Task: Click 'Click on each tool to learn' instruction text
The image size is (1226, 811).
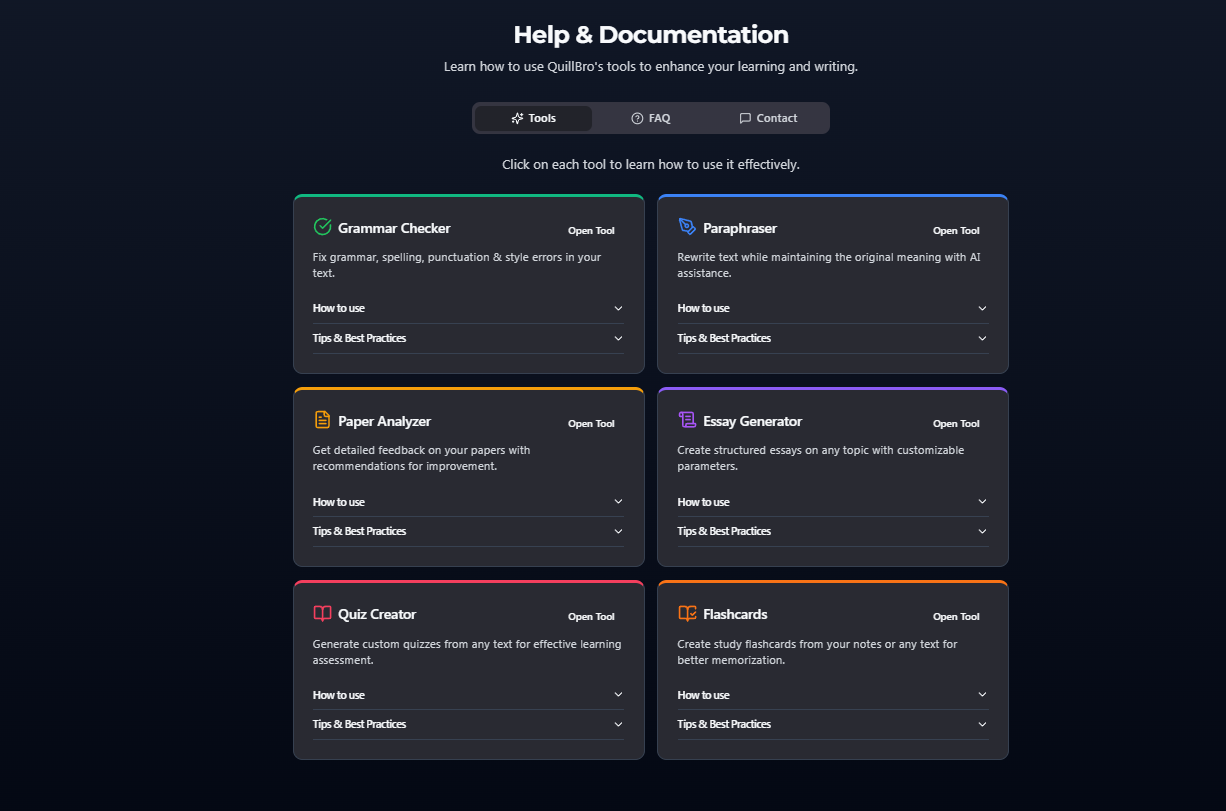Action: tap(651, 164)
